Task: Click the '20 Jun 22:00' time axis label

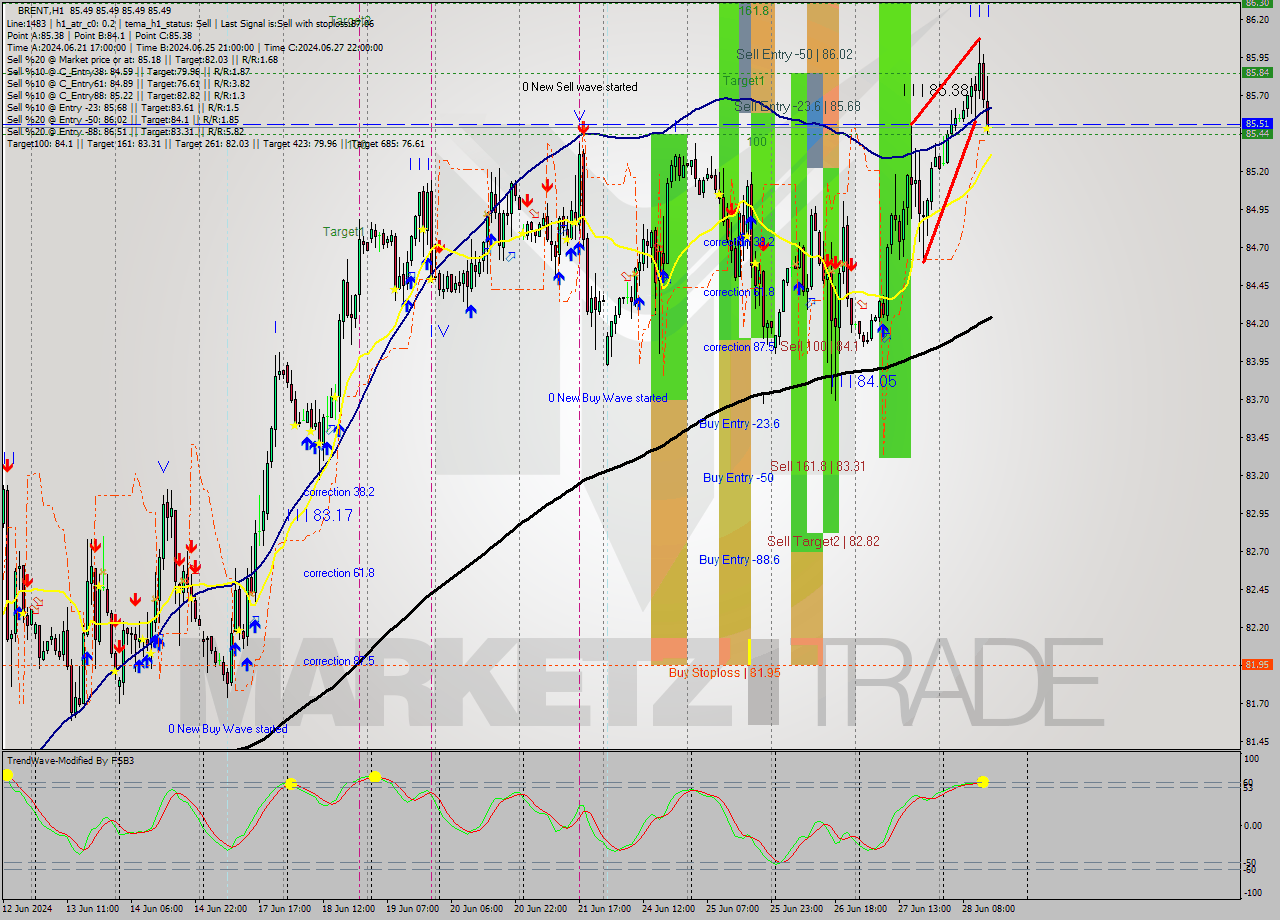Action: [x=540, y=909]
